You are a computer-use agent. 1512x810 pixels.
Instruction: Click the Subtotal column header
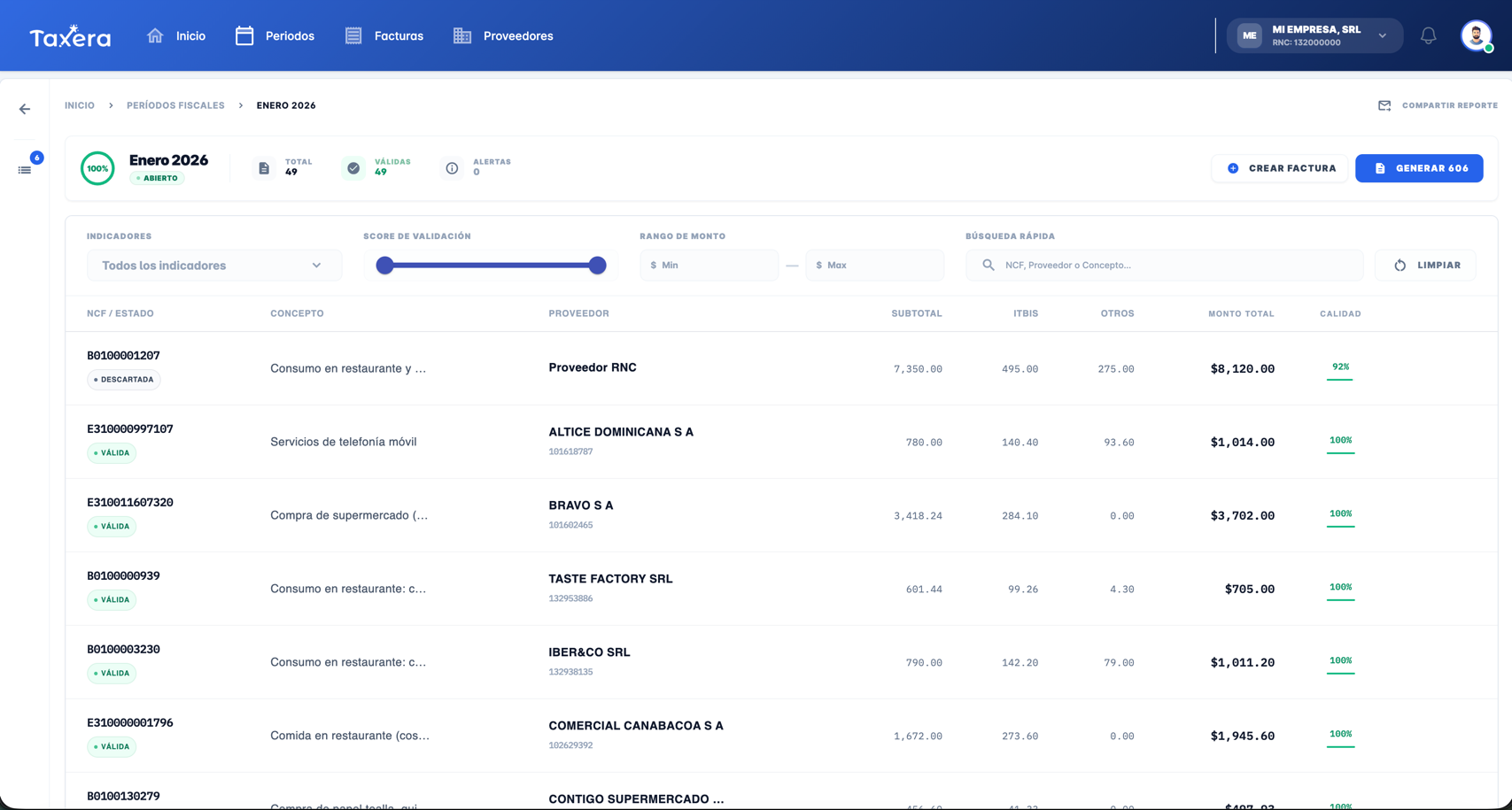917,313
